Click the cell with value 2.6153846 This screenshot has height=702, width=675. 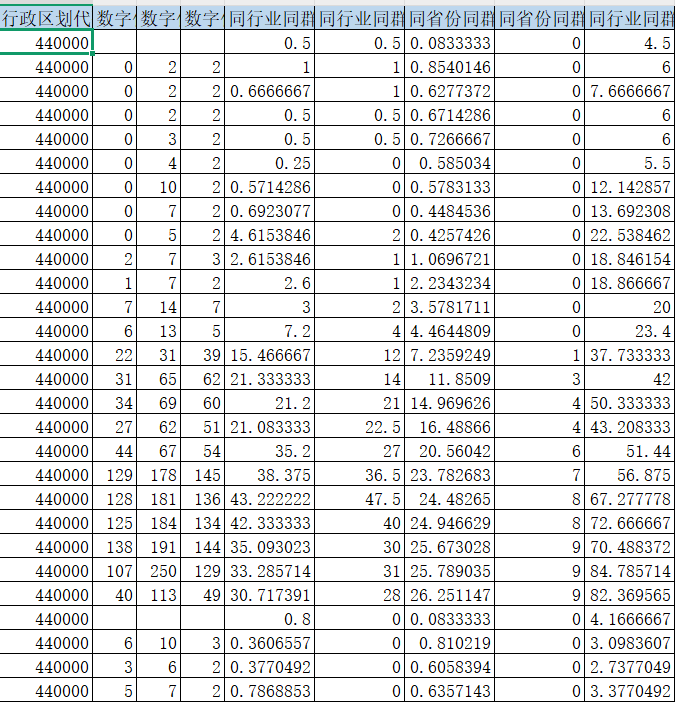pyautogui.click(x=270, y=259)
